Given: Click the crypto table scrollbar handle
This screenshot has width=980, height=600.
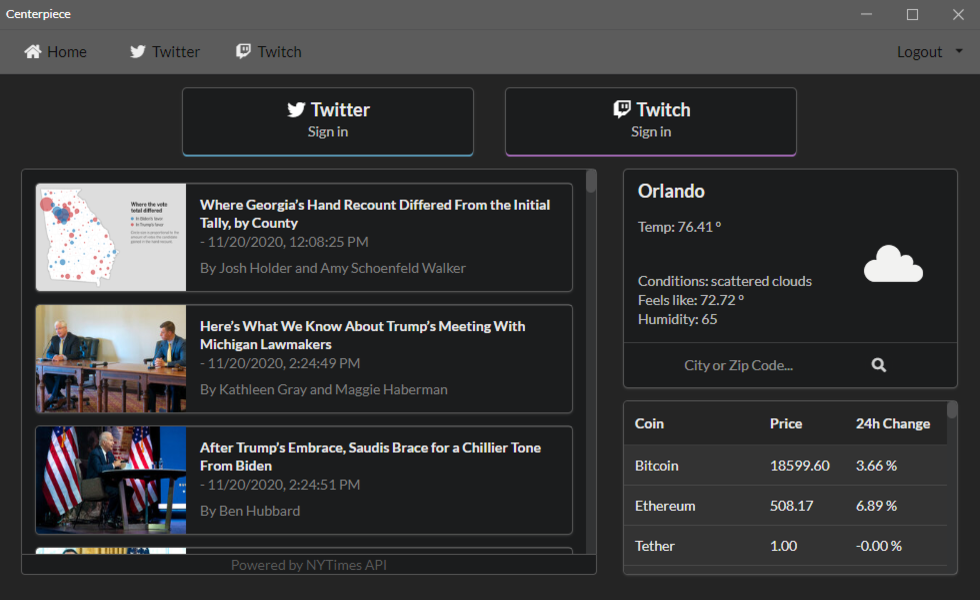Looking at the screenshot, I should point(952,410).
